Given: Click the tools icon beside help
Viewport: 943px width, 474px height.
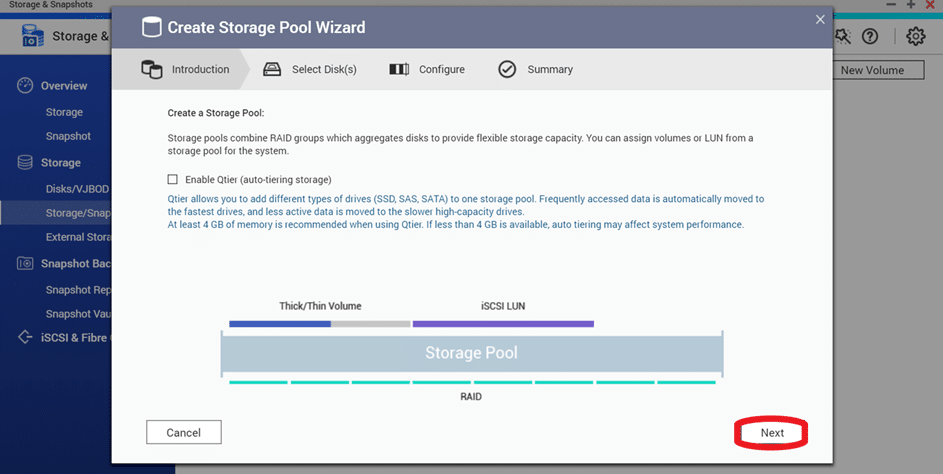Looking at the screenshot, I should click(x=843, y=37).
